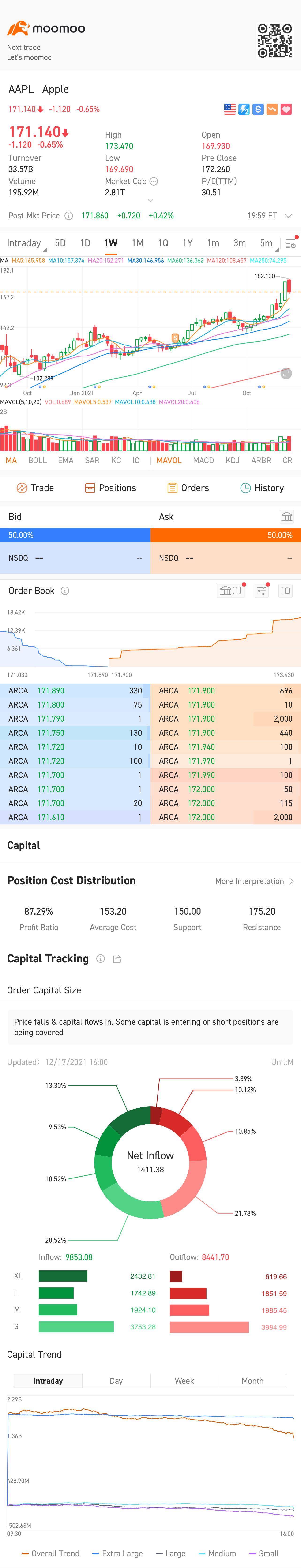Show Order Book info icon
The width and height of the screenshot is (301, 1568).
(65, 591)
